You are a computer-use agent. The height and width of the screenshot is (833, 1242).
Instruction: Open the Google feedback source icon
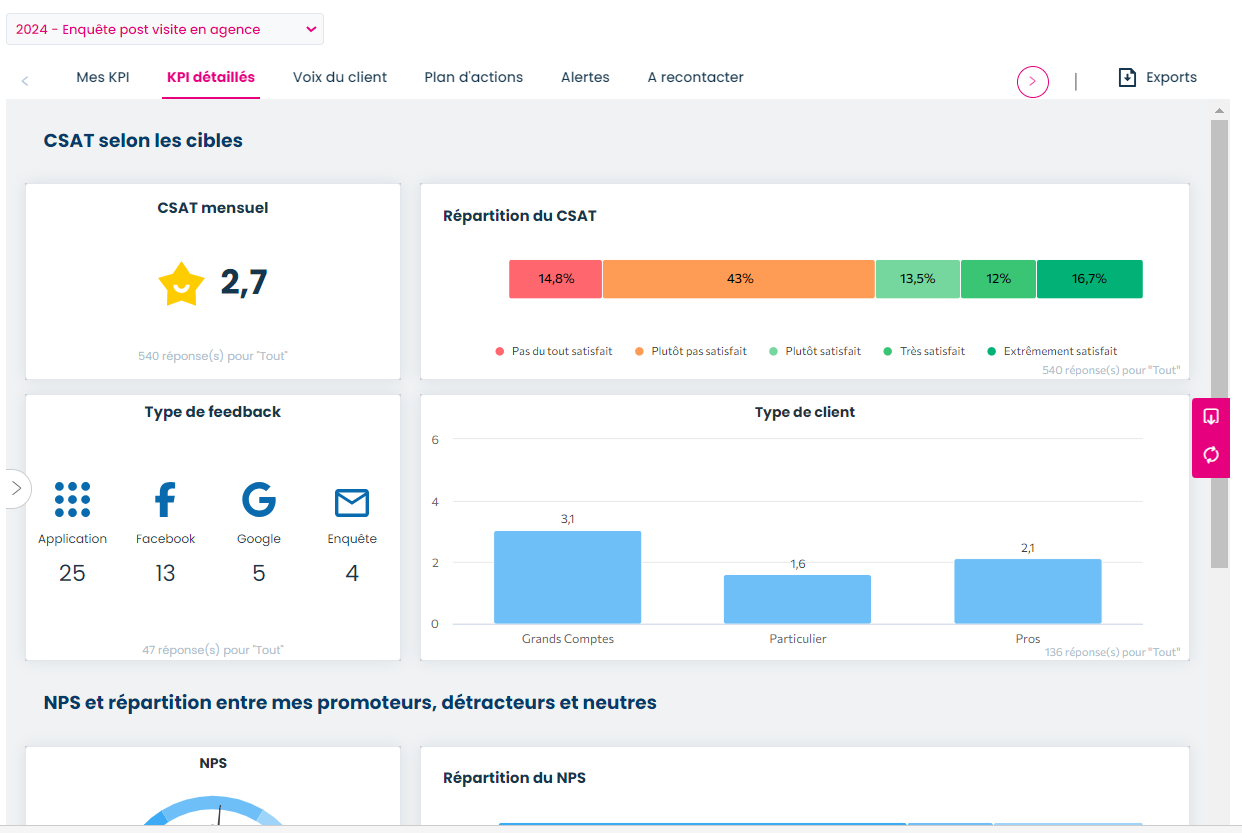tap(258, 499)
